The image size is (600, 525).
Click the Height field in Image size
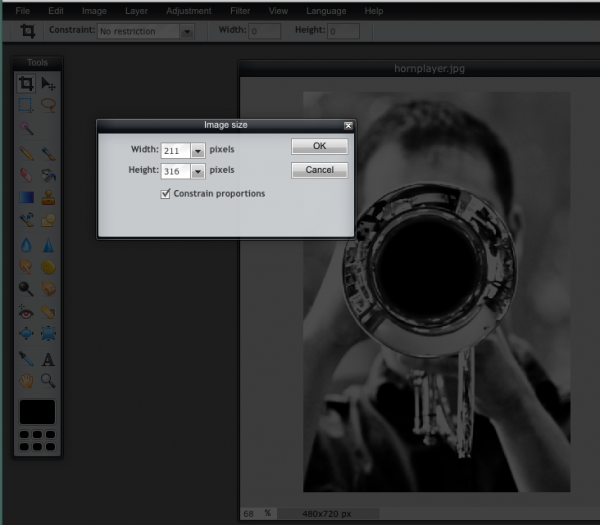(175, 171)
